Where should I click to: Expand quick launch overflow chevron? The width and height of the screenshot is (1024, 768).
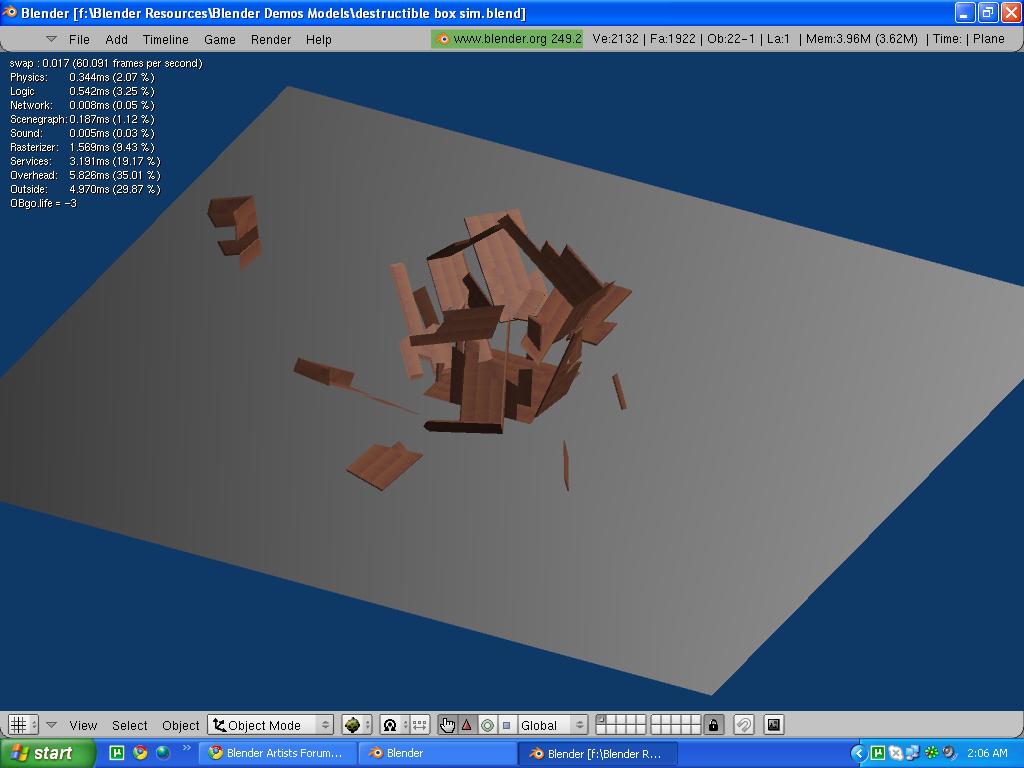pos(187,748)
